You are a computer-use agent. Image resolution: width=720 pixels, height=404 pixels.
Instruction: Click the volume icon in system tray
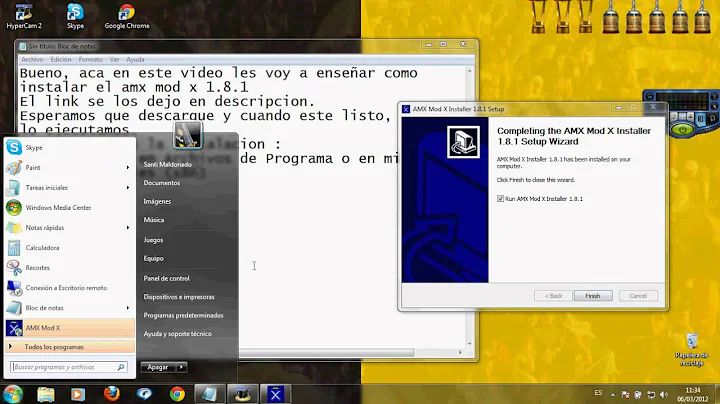[x=664, y=394]
